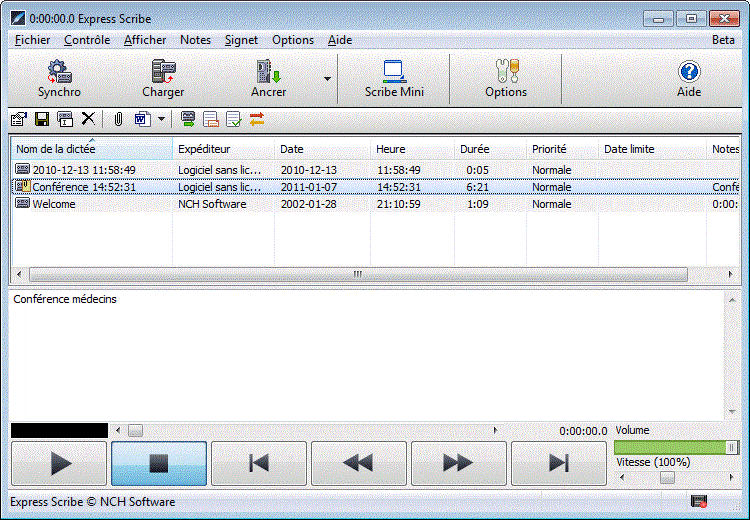Click the left arrow of the Vitesse slider
750x520 pixels.
[x=622, y=477]
